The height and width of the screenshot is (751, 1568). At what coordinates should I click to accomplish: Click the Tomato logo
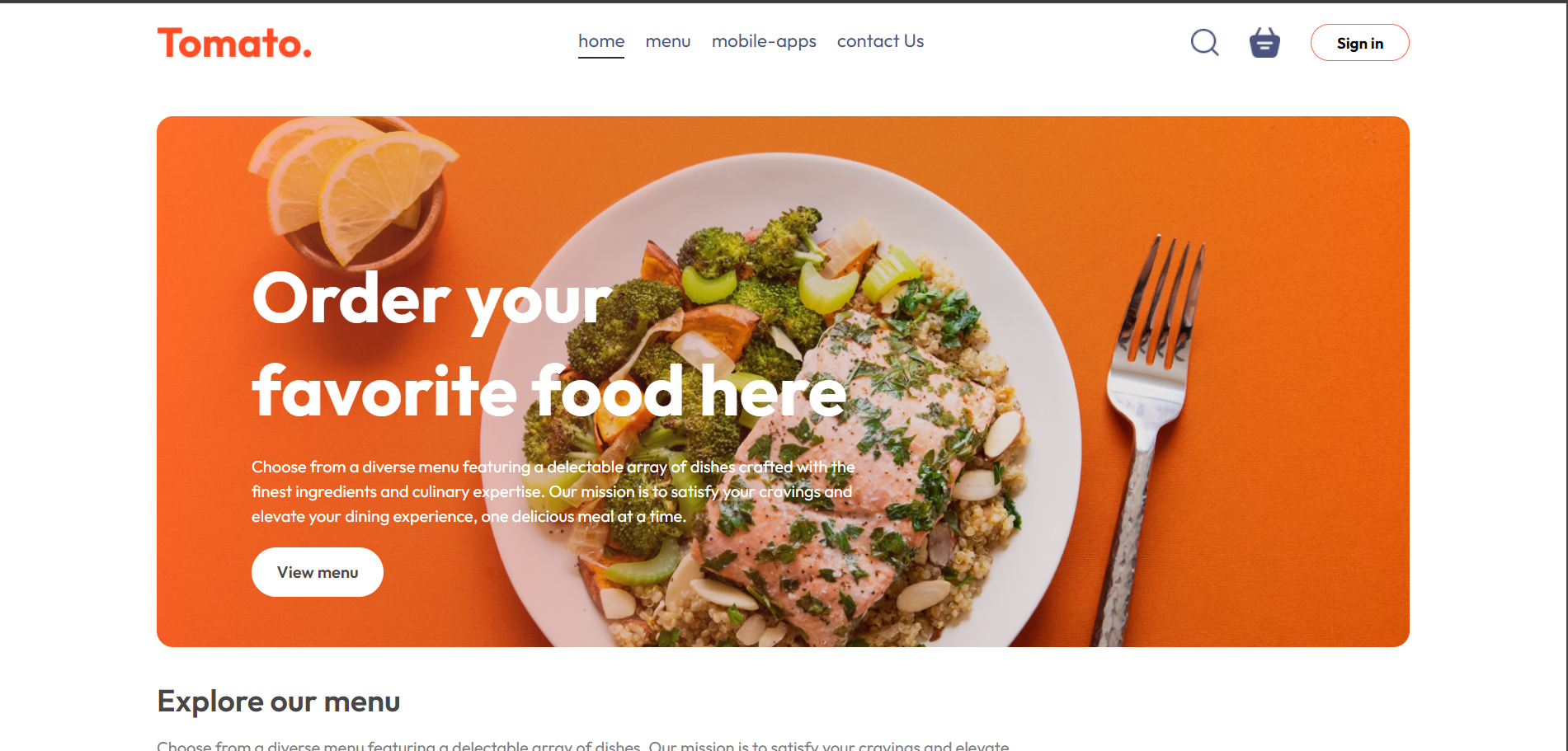point(234,43)
